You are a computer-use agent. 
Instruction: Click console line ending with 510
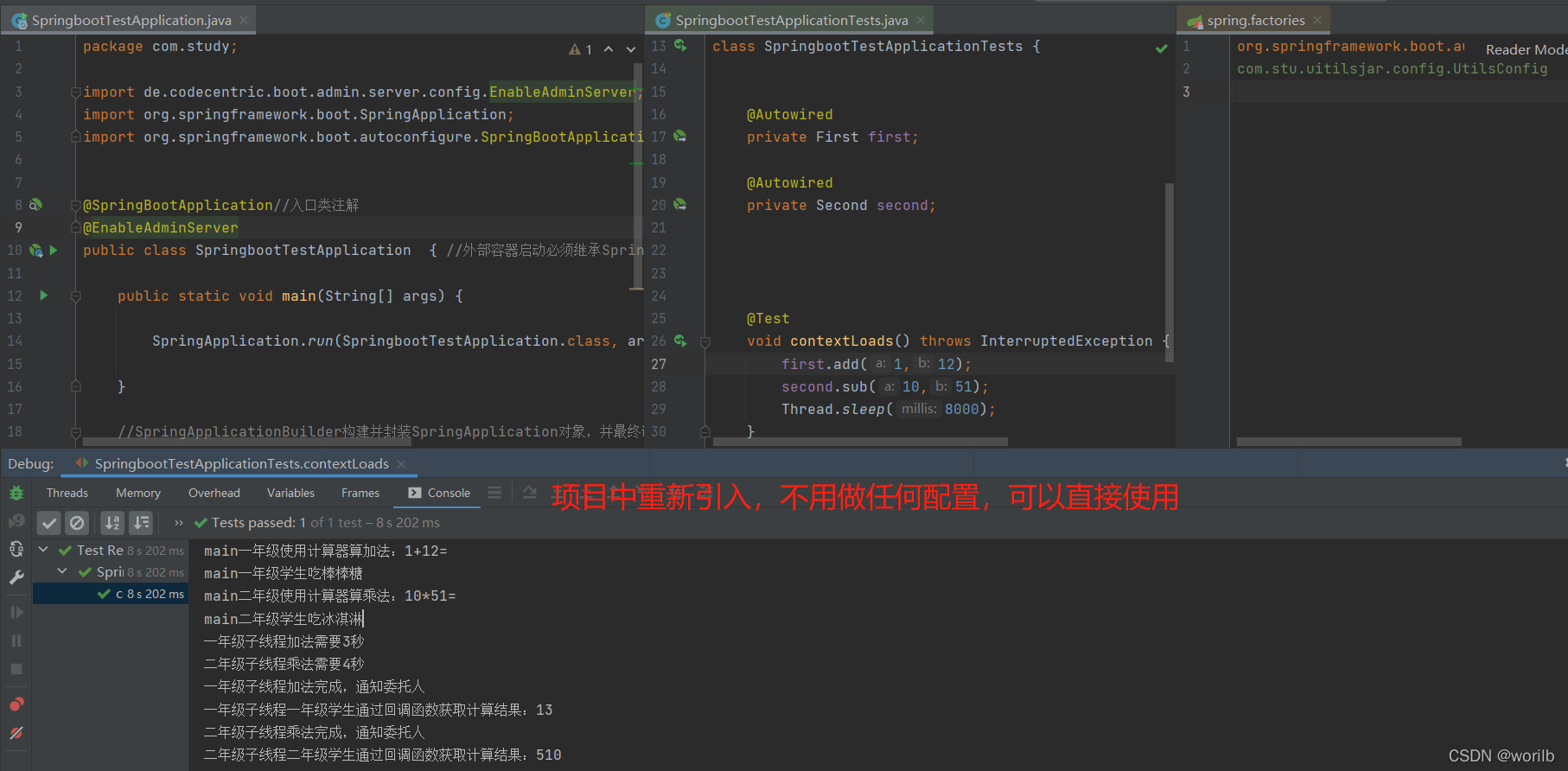pyautogui.click(x=382, y=755)
